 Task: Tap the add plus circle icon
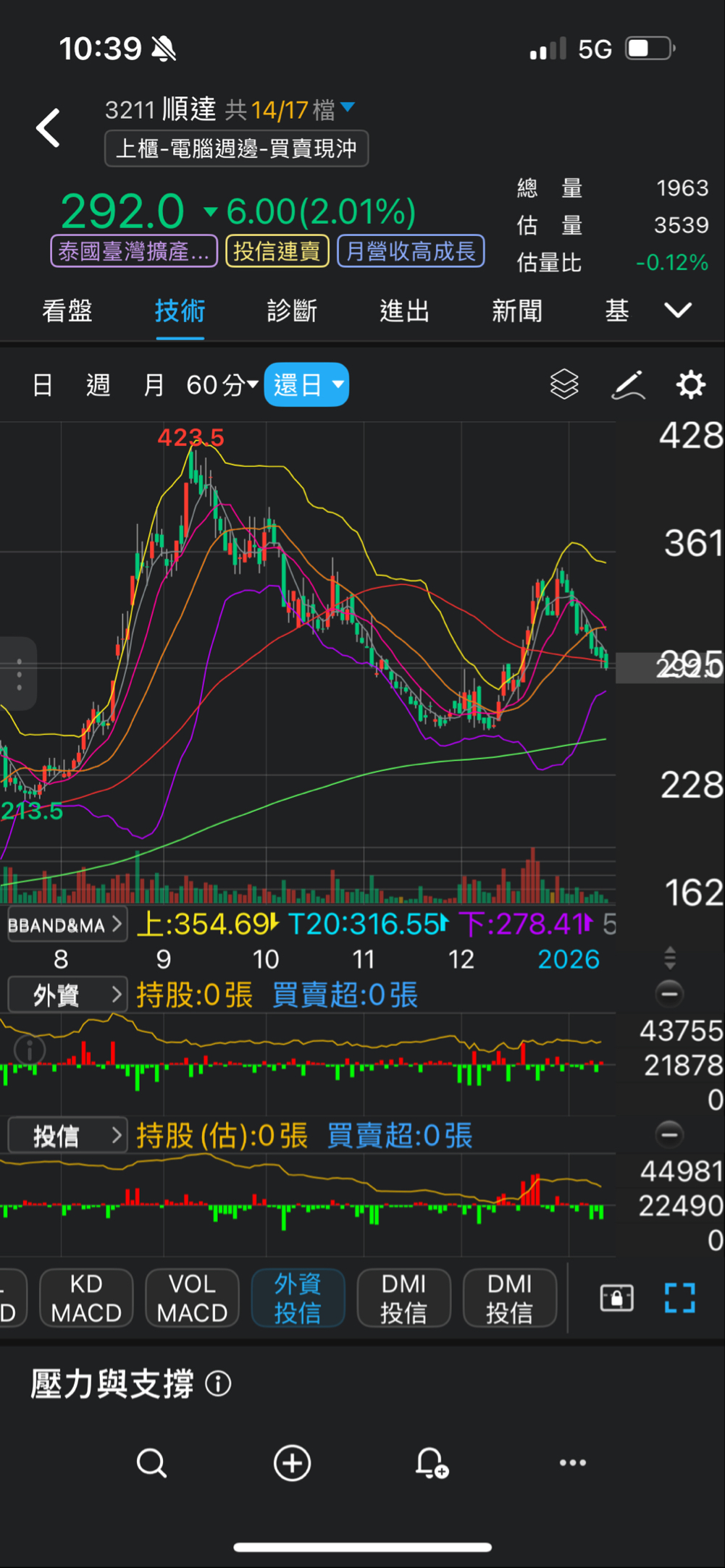pos(292,1463)
